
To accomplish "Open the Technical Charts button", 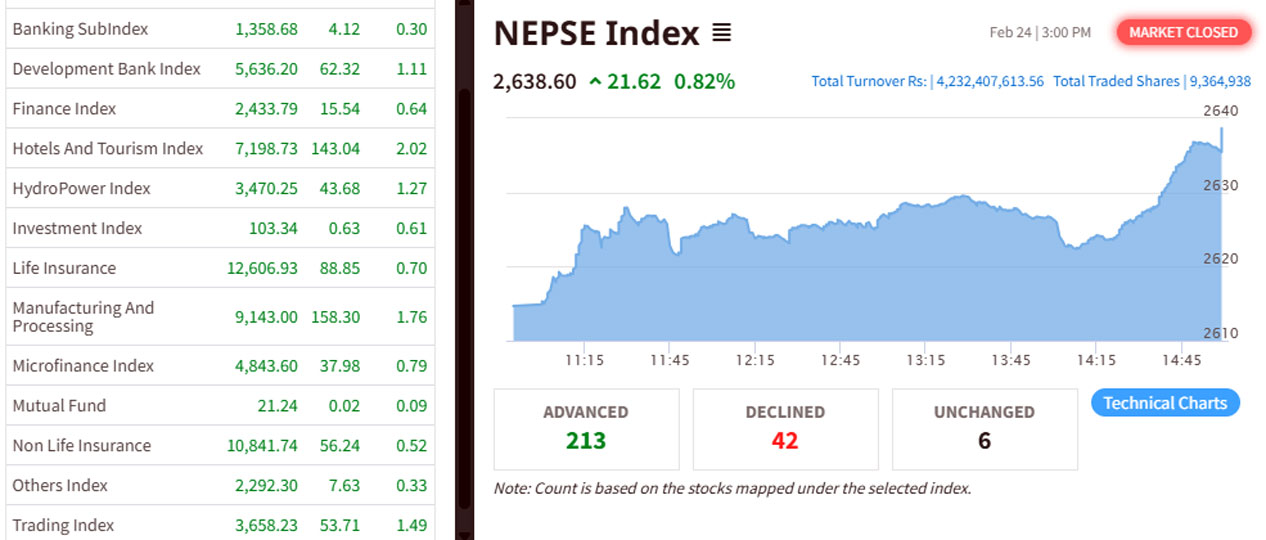I will pyautogui.click(x=1165, y=403).
